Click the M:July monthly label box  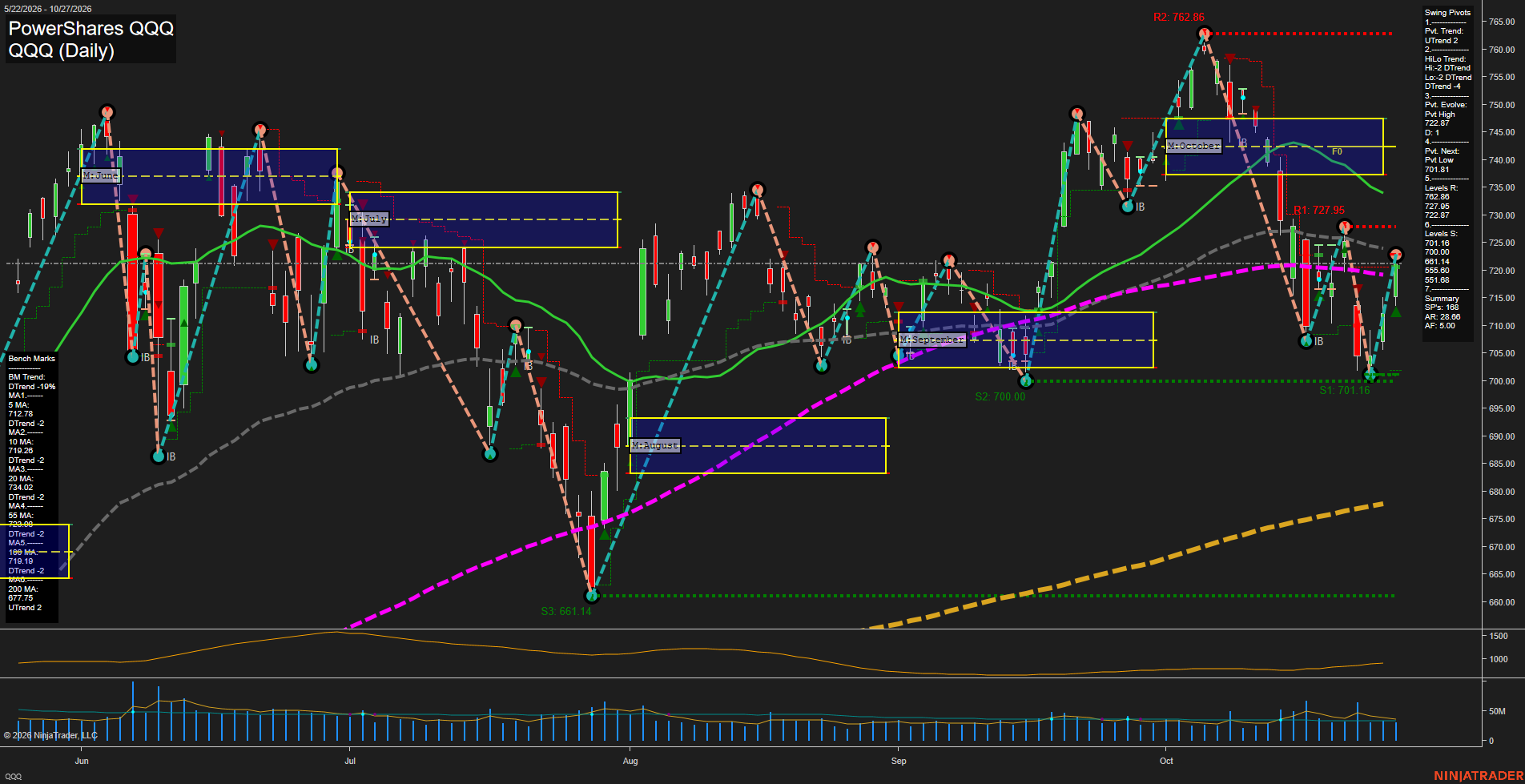tap(369, 219)
